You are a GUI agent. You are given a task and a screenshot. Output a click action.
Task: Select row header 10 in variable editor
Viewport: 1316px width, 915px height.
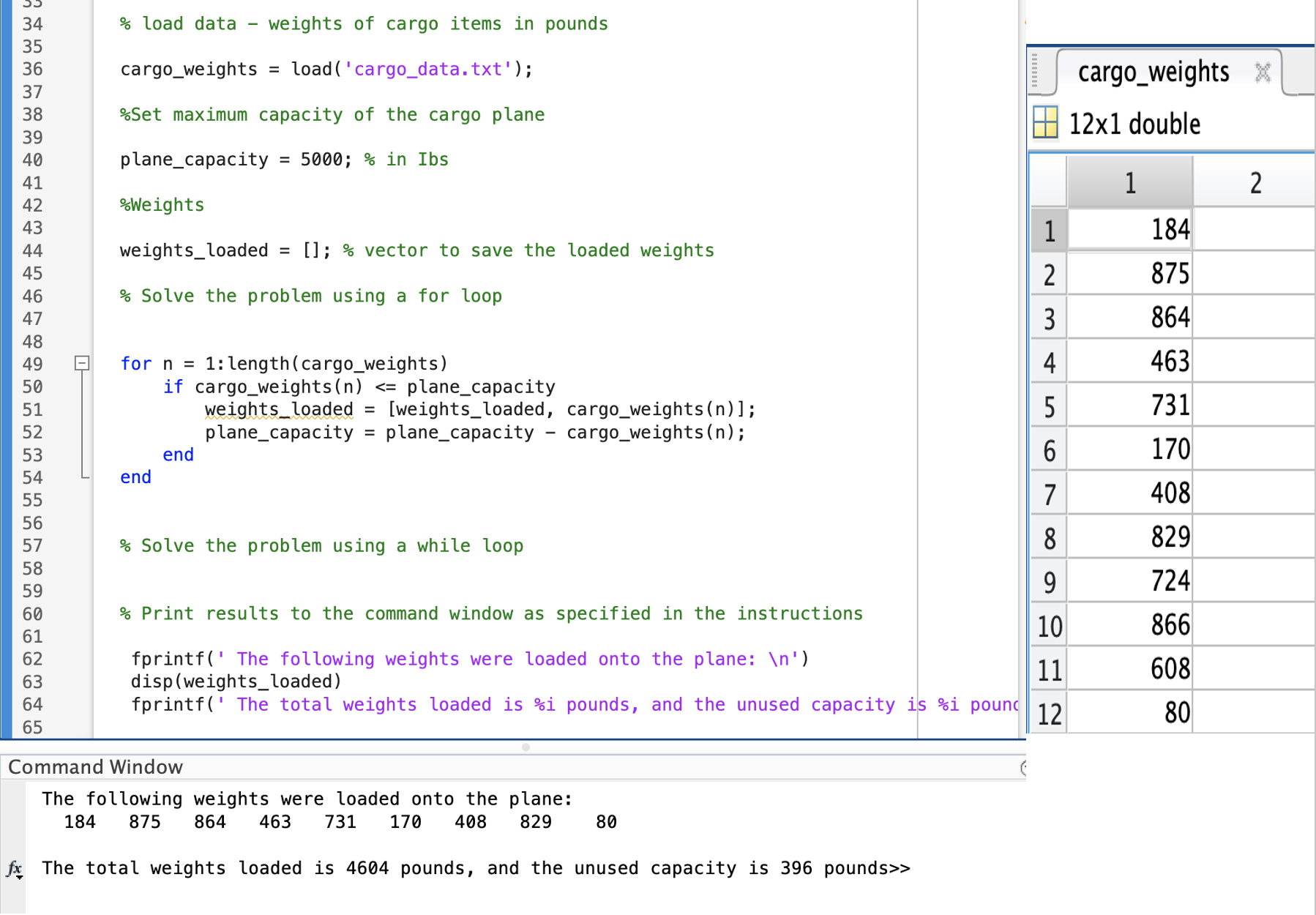pyautogui.click(x=1049, y=625)
